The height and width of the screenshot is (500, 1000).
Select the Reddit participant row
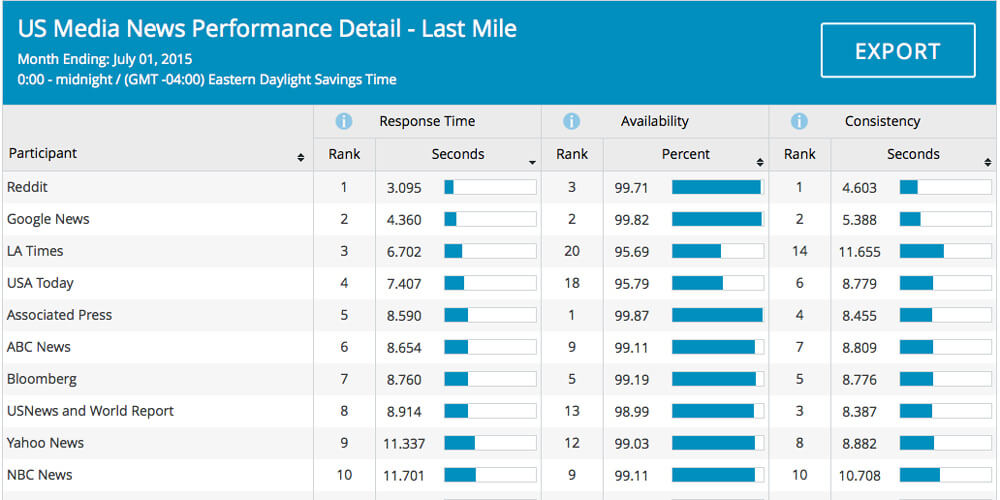point(500,188)
